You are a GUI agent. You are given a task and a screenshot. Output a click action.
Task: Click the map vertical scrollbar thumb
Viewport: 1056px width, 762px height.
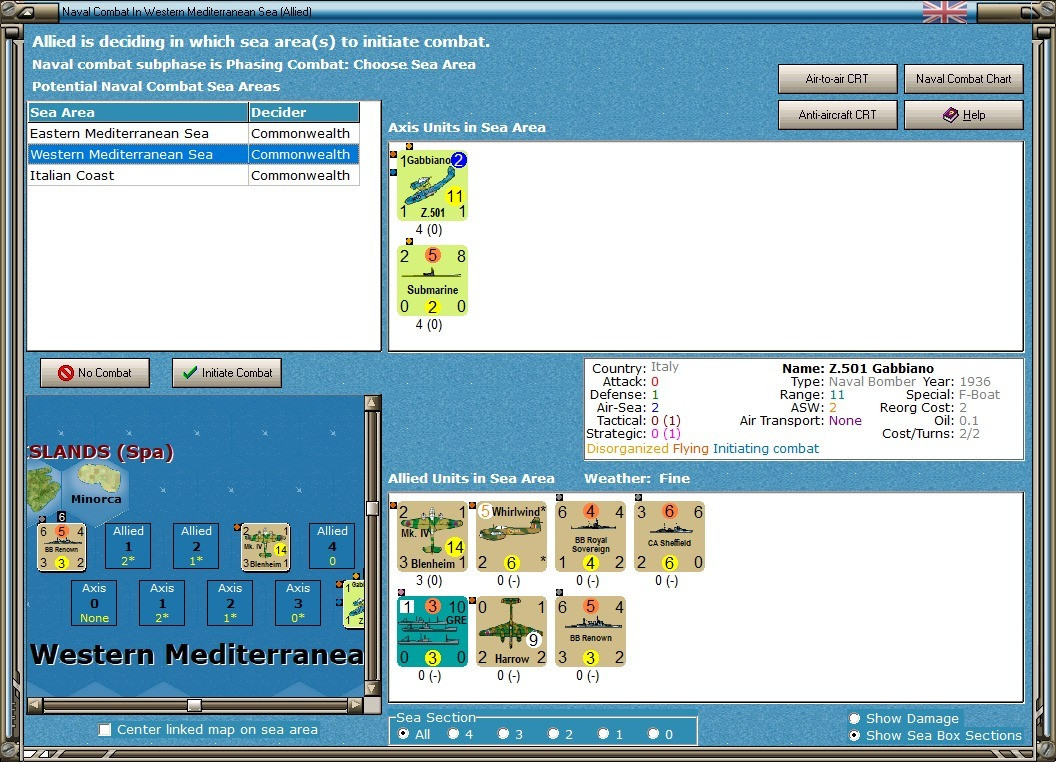(x=372, y=509)
